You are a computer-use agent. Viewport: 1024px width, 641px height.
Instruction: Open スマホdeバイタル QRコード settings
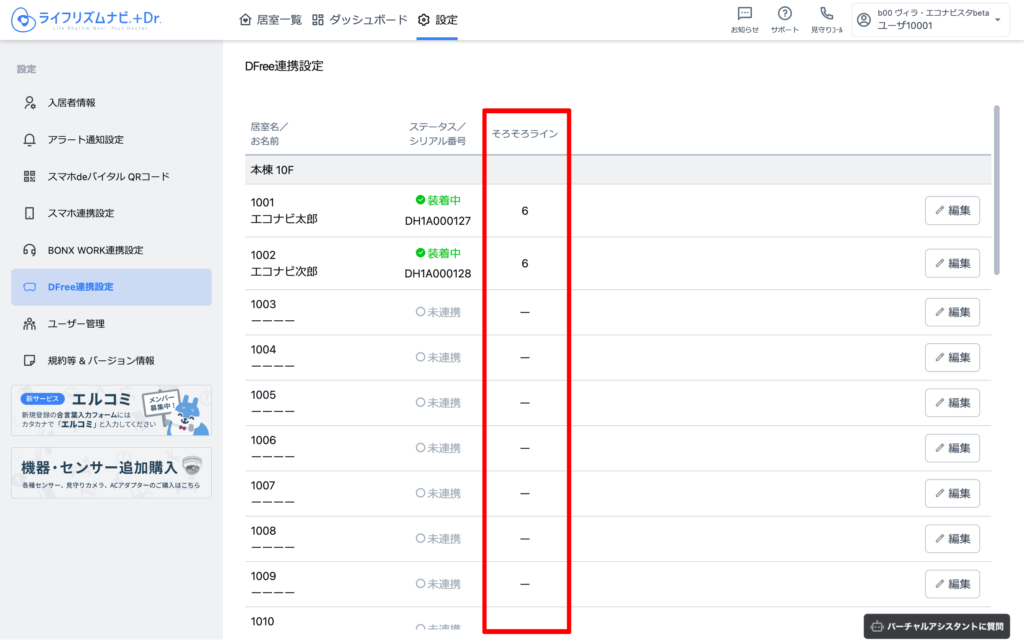pyautogui.click(x=111, y=176)
